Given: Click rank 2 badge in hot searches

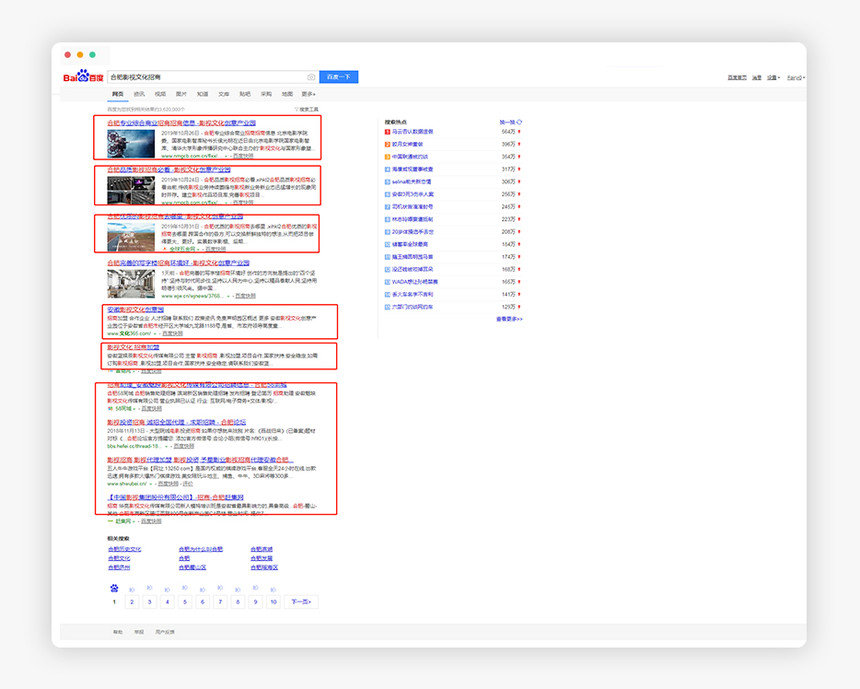Looking at the screenshot, I should click(x=387, y=144).
